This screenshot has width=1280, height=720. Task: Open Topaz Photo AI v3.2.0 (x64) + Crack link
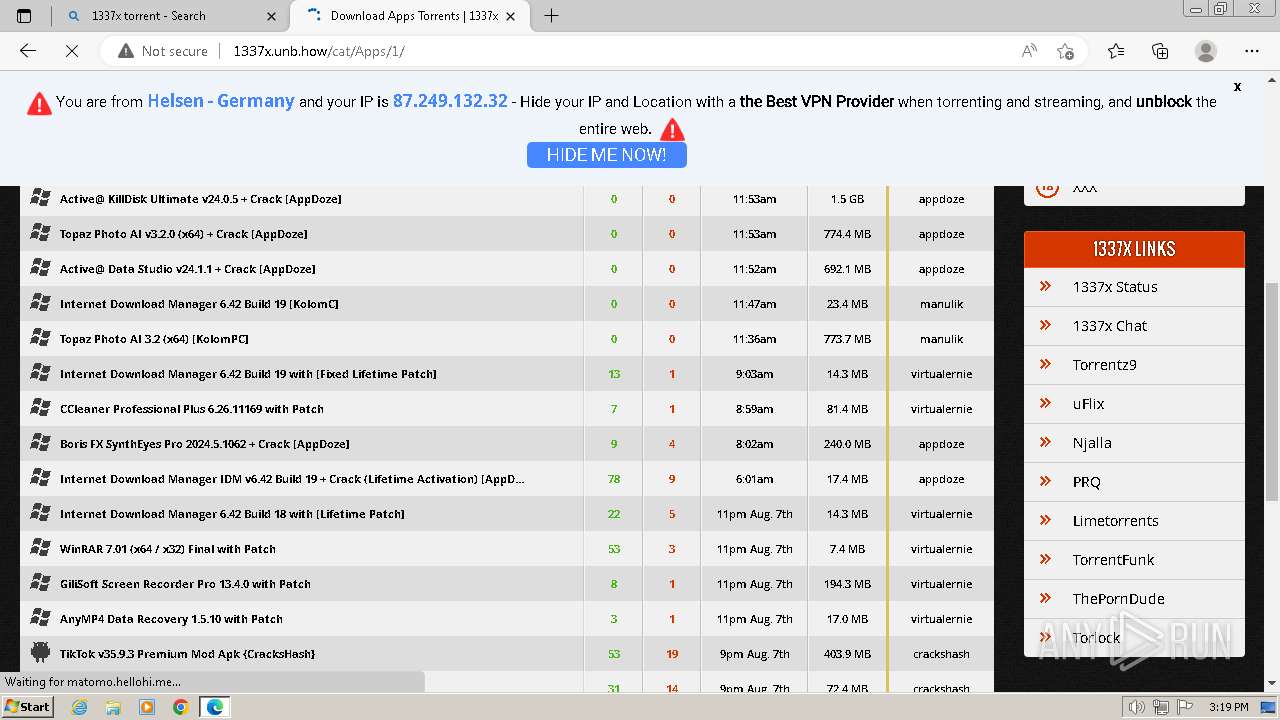(183, 234)
